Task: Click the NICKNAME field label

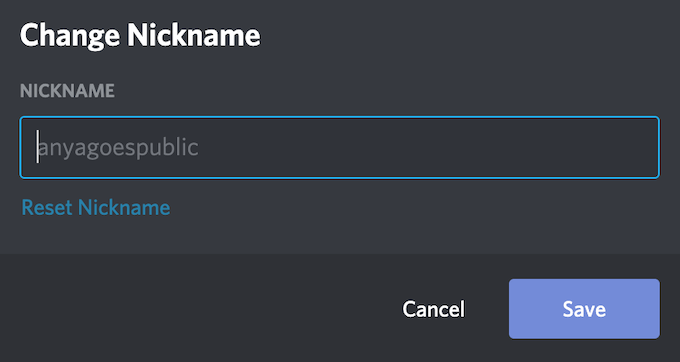Action: (67, 91)
